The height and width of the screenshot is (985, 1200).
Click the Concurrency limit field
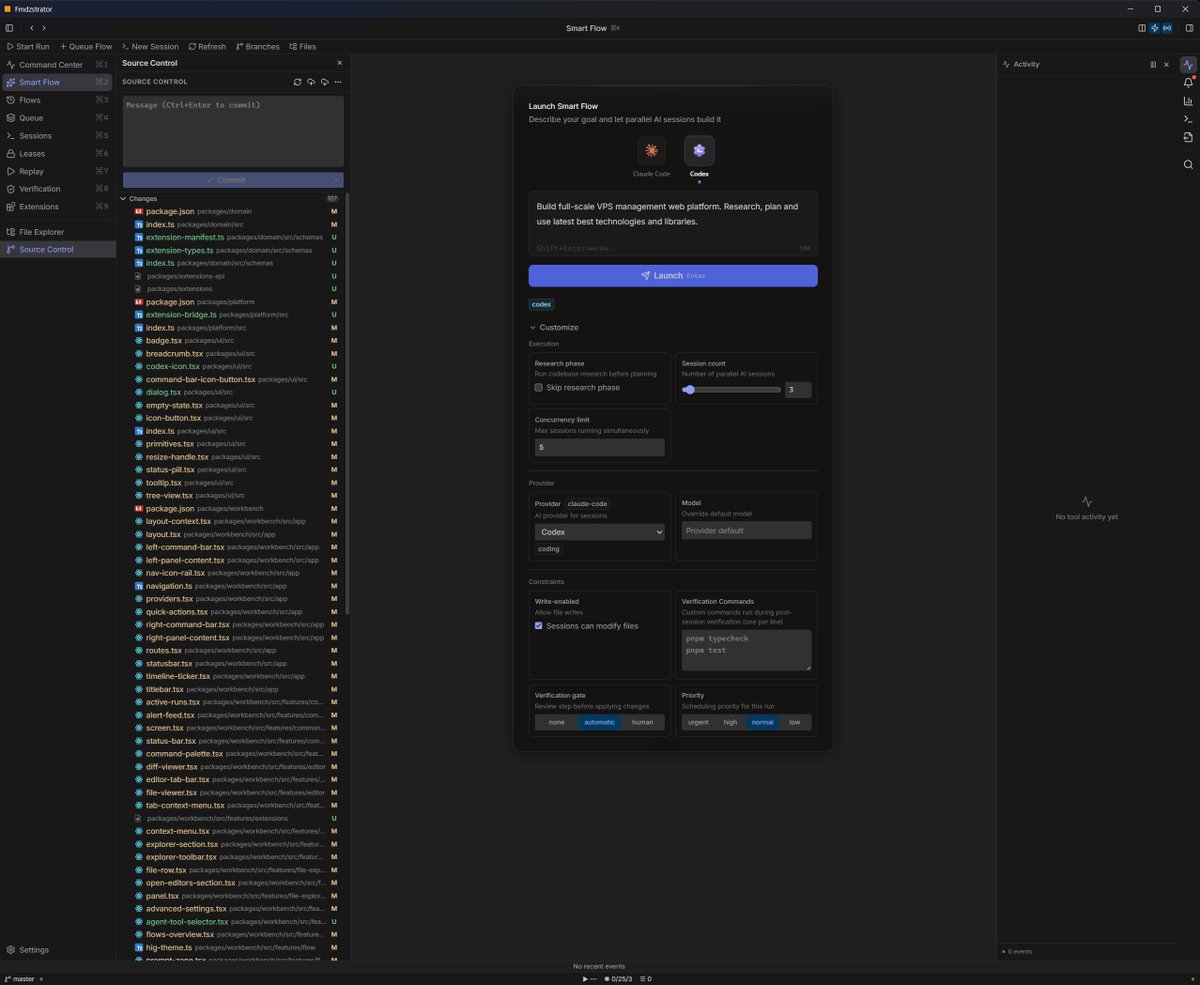point(600,448)
